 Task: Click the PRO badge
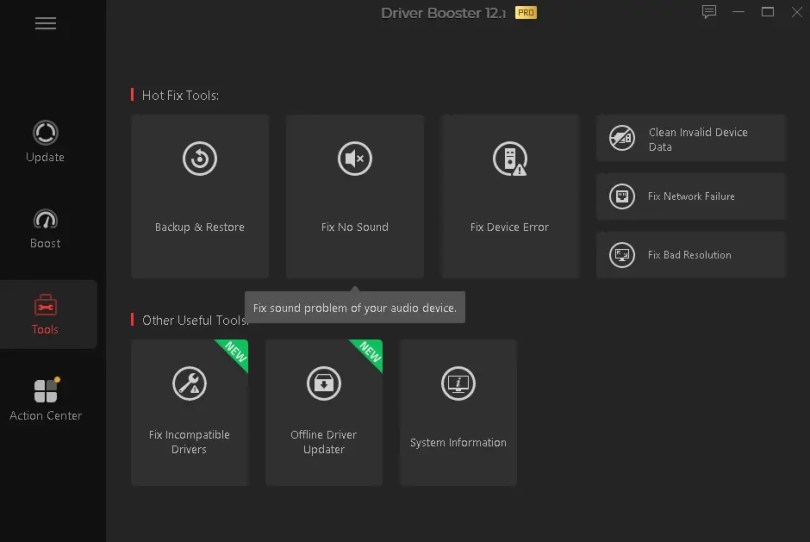click(526, 12)
